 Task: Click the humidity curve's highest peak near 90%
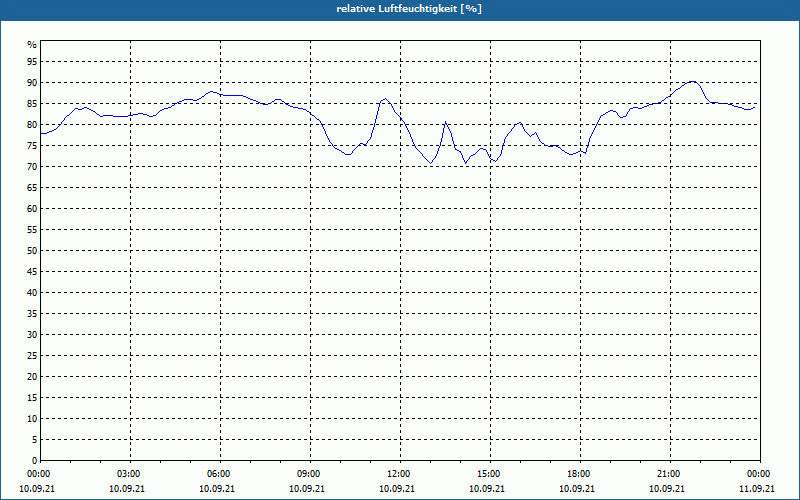[x=692, y=81]
